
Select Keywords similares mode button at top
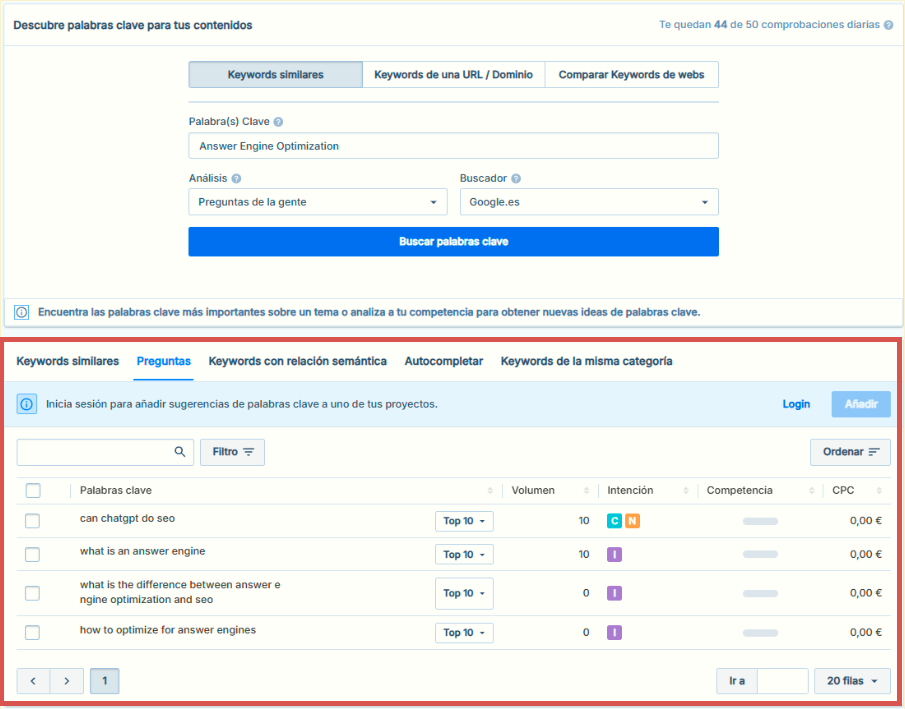(276, 74)
